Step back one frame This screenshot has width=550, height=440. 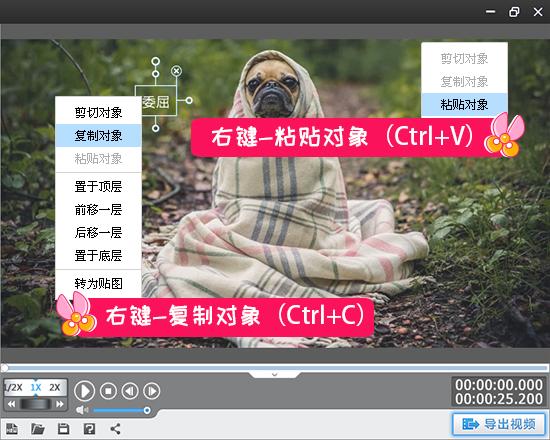coord(130,391)
